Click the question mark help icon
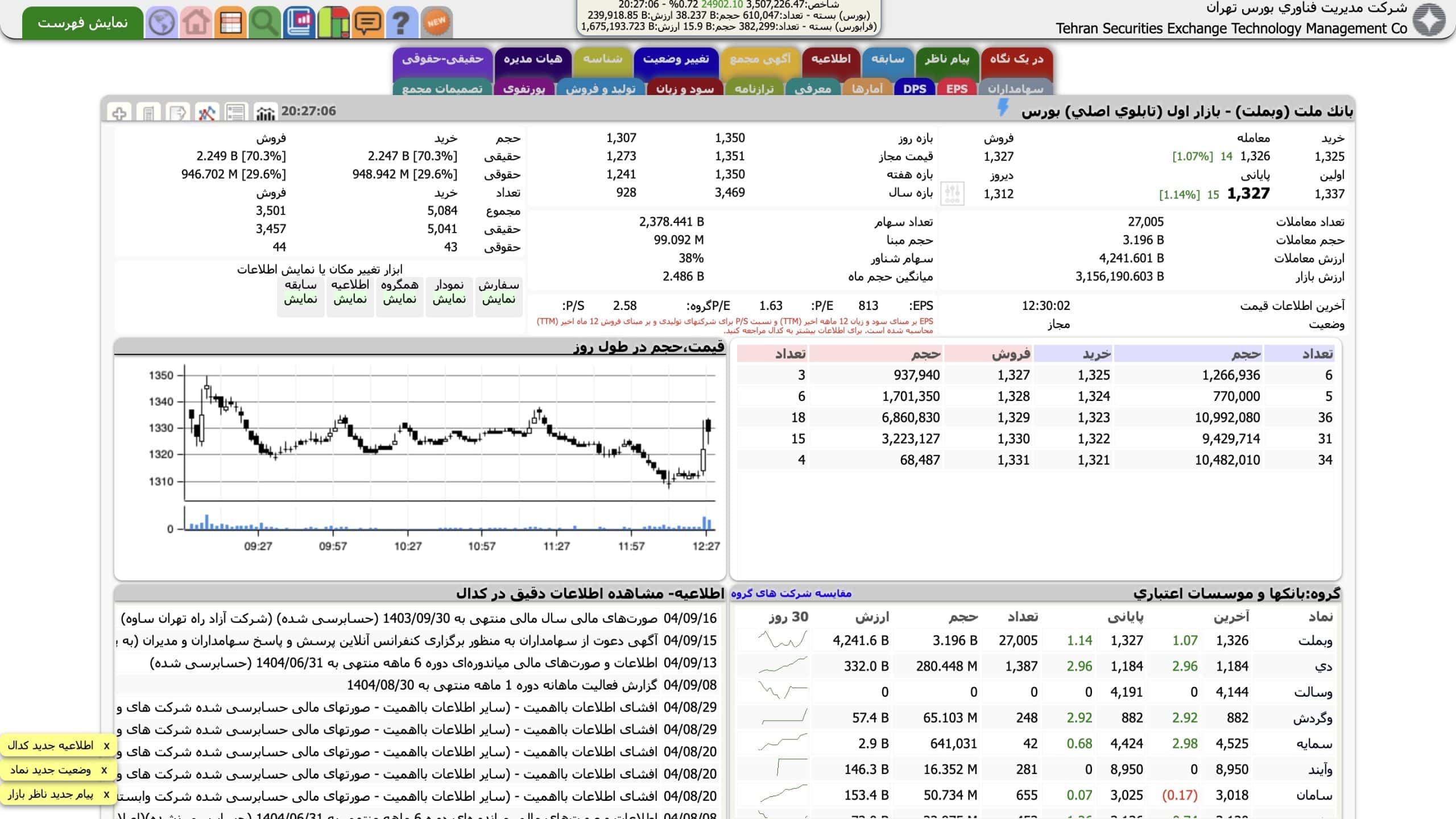This screenshot has height=819, width=1456. (x=402, y=23)
